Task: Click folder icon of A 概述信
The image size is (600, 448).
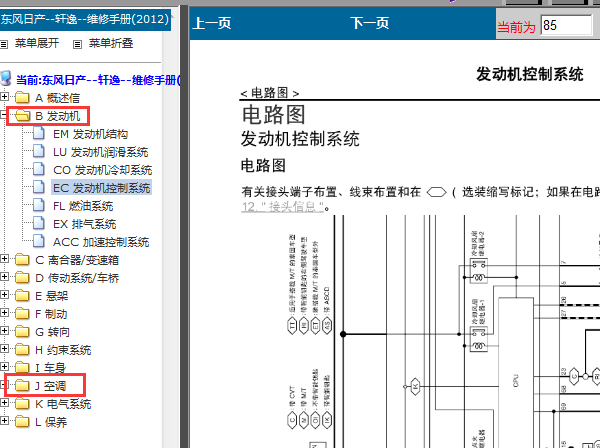Action: [x=22, y=98]
